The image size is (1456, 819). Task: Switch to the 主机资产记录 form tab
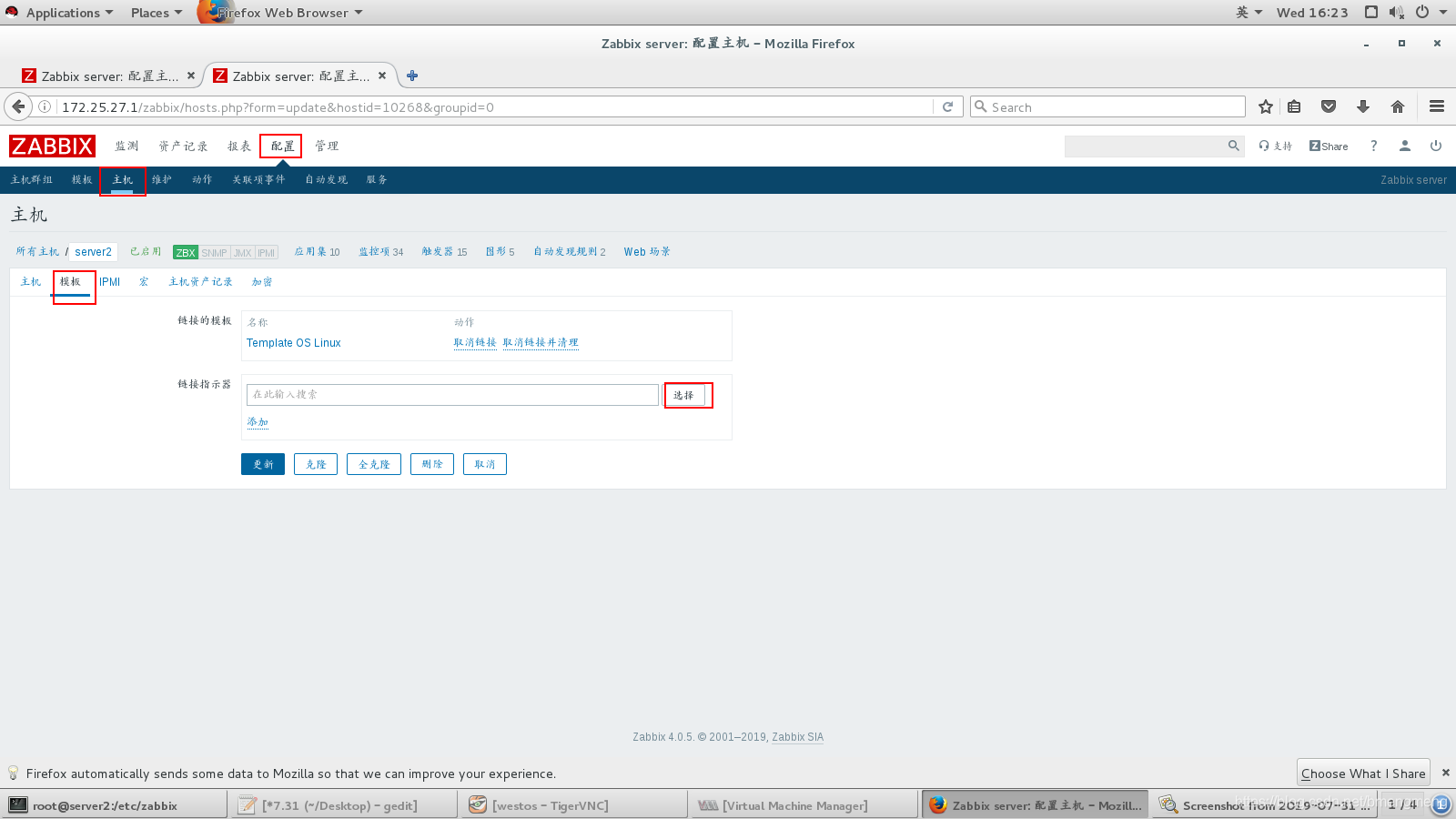click(x=200, y=282)
